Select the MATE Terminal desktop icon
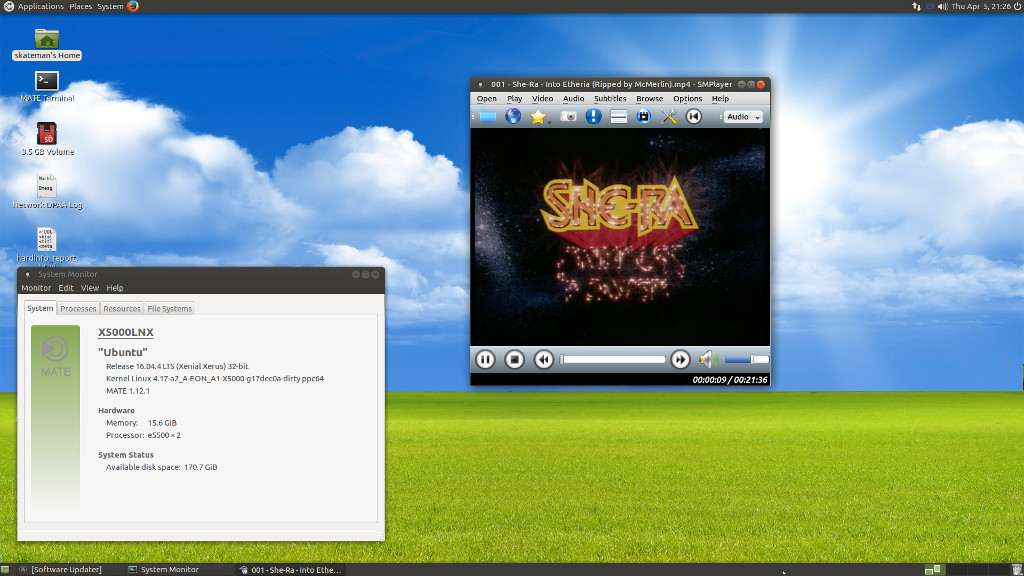Screen dimensions: 1024x576 (47, 86)
